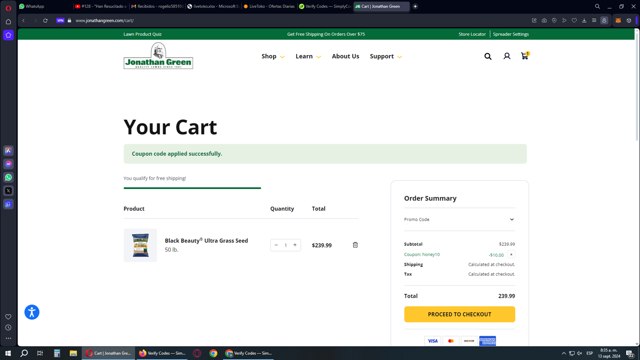Open Calculator from taskbar

click(x=57, y=353)
